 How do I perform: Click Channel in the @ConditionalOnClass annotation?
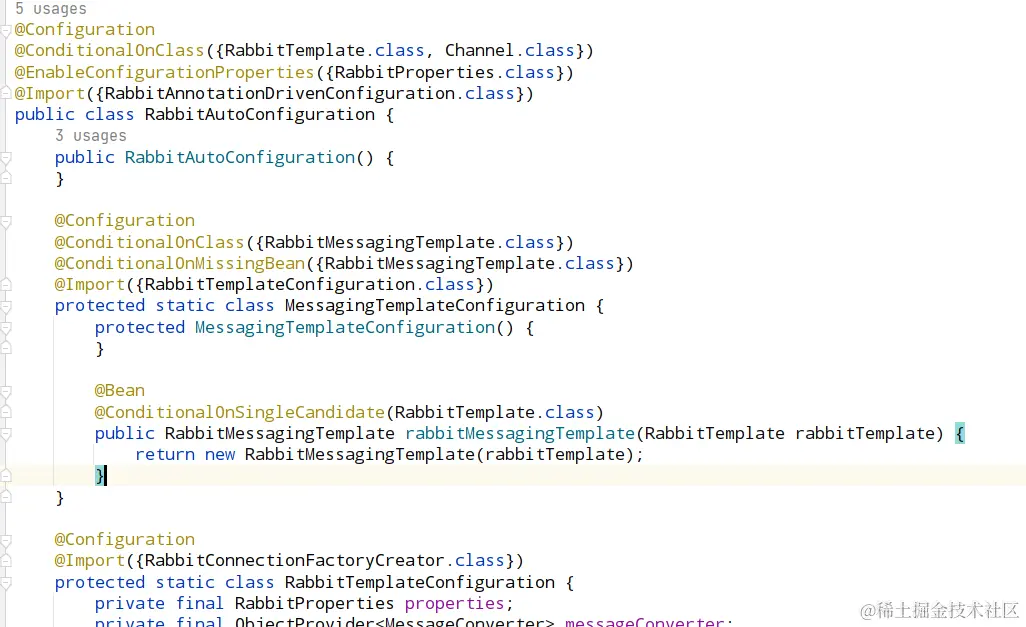479,50
